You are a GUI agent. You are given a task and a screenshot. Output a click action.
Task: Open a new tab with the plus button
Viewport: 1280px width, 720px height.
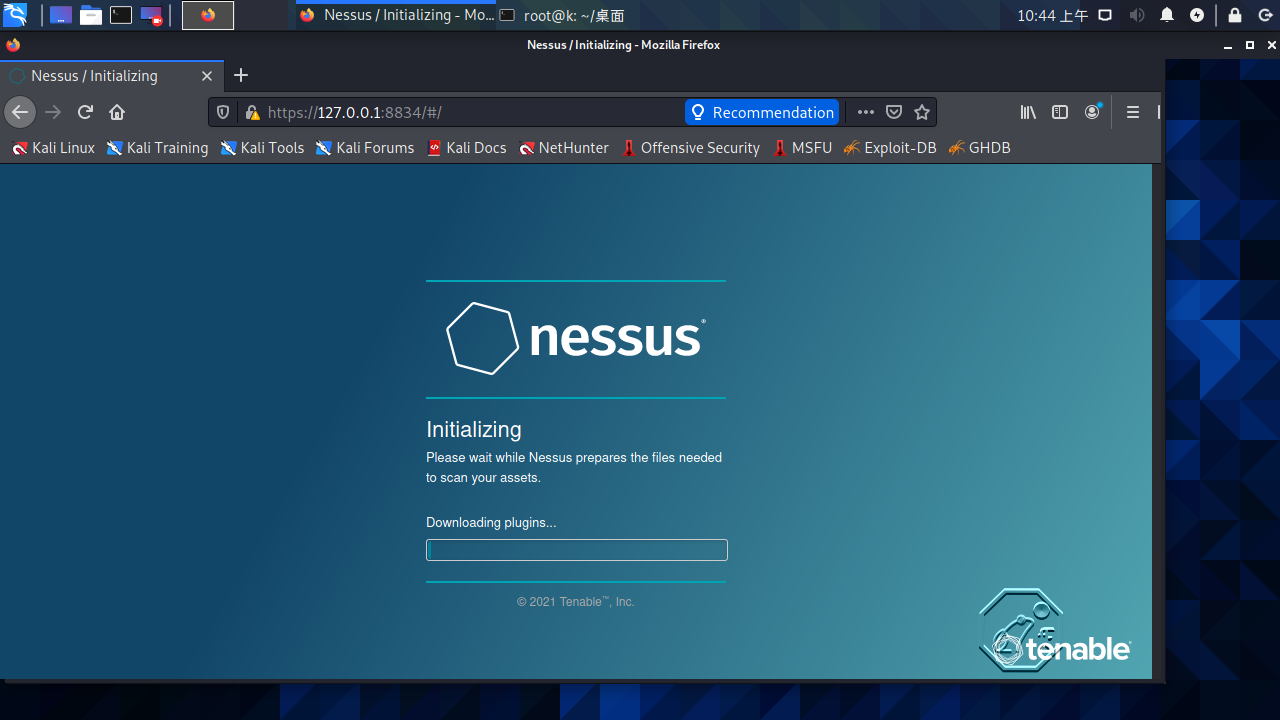(240, 76)
